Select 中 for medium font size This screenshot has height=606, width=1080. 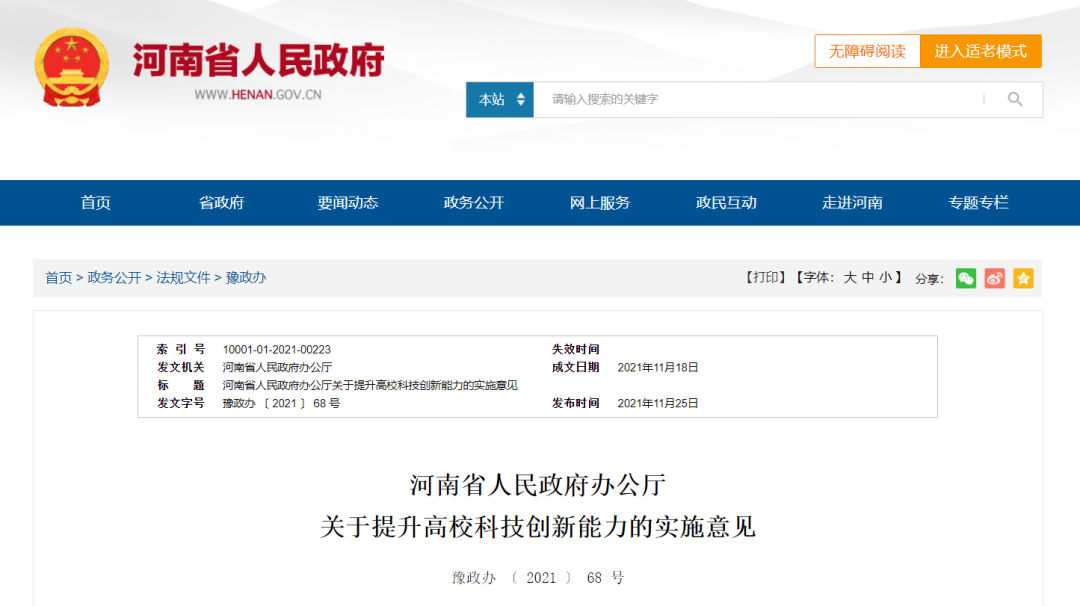pos(870,279)
